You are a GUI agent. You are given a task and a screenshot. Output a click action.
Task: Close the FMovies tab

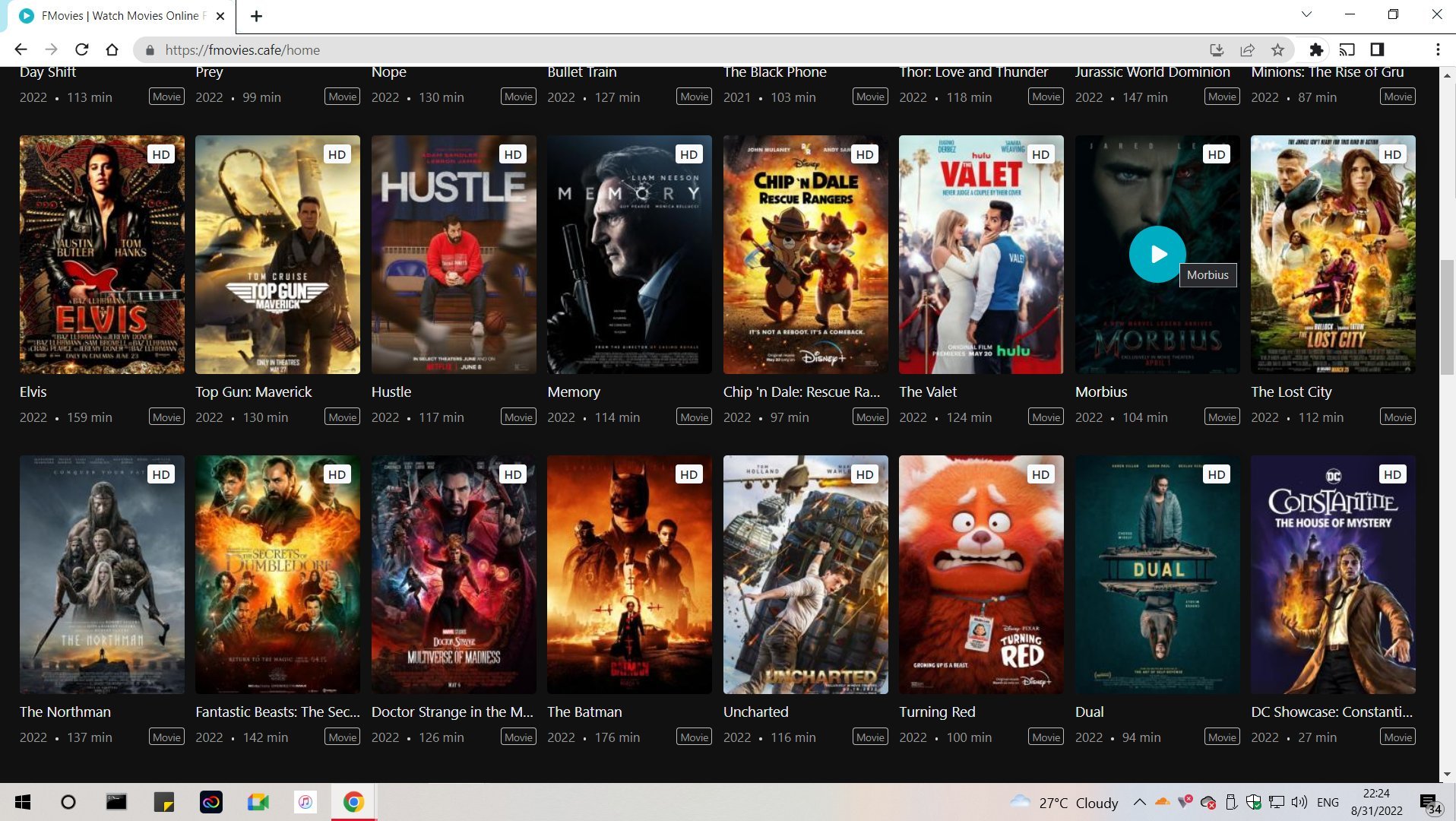coord(220,16)
